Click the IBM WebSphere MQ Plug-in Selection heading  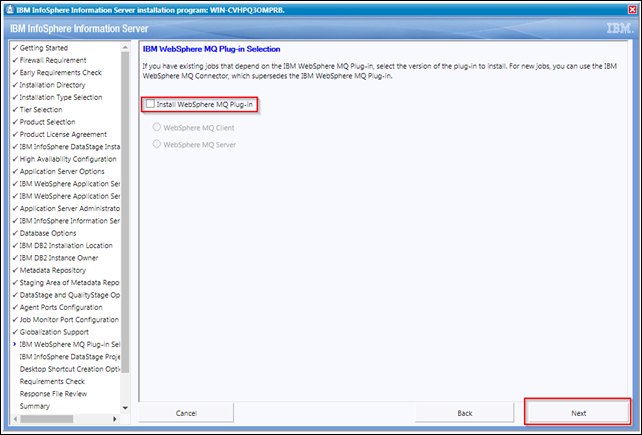pyautogui.click(x=211, y=49)
